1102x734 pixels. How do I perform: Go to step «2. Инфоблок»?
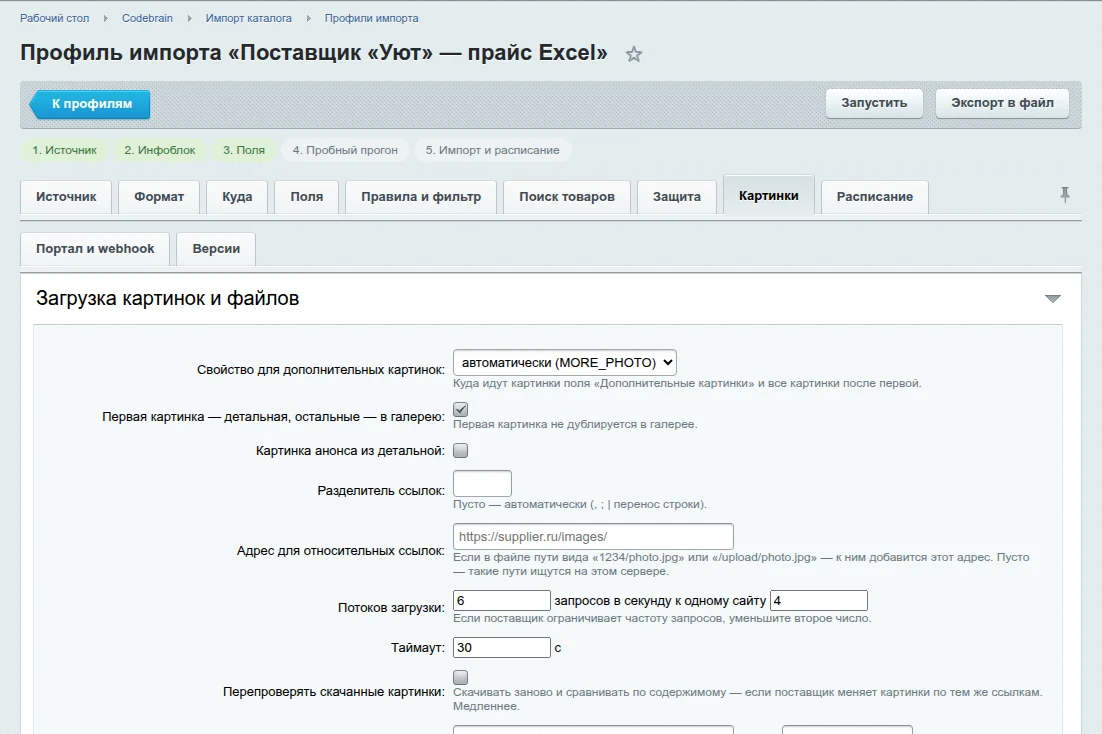160,150
